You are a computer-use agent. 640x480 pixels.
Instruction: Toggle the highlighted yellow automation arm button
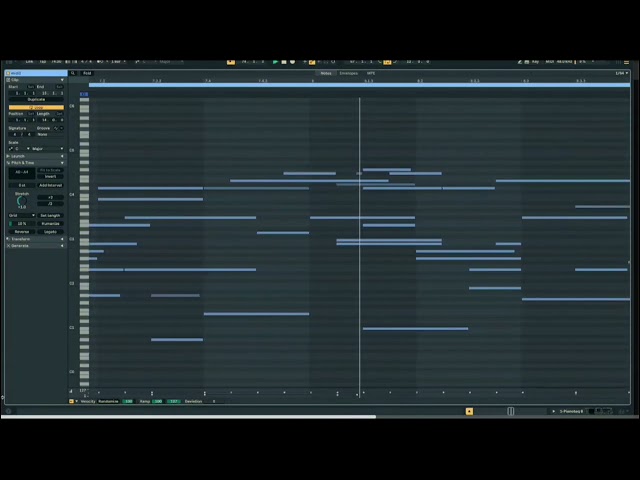pos(312,62)
